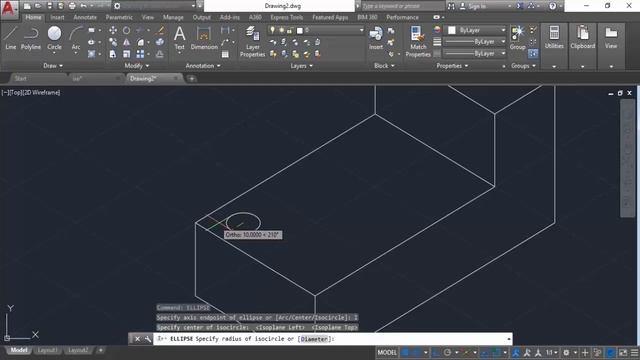Switch to the Start file tab

(x=20, y=78)
